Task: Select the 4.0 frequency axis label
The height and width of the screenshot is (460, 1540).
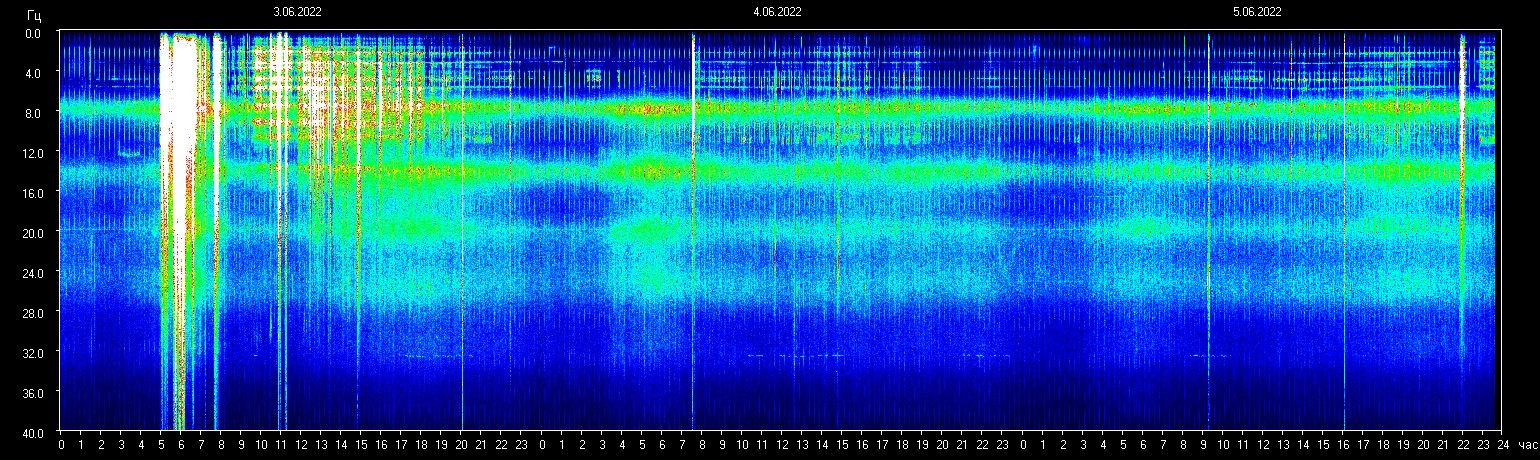Action: 34,73
